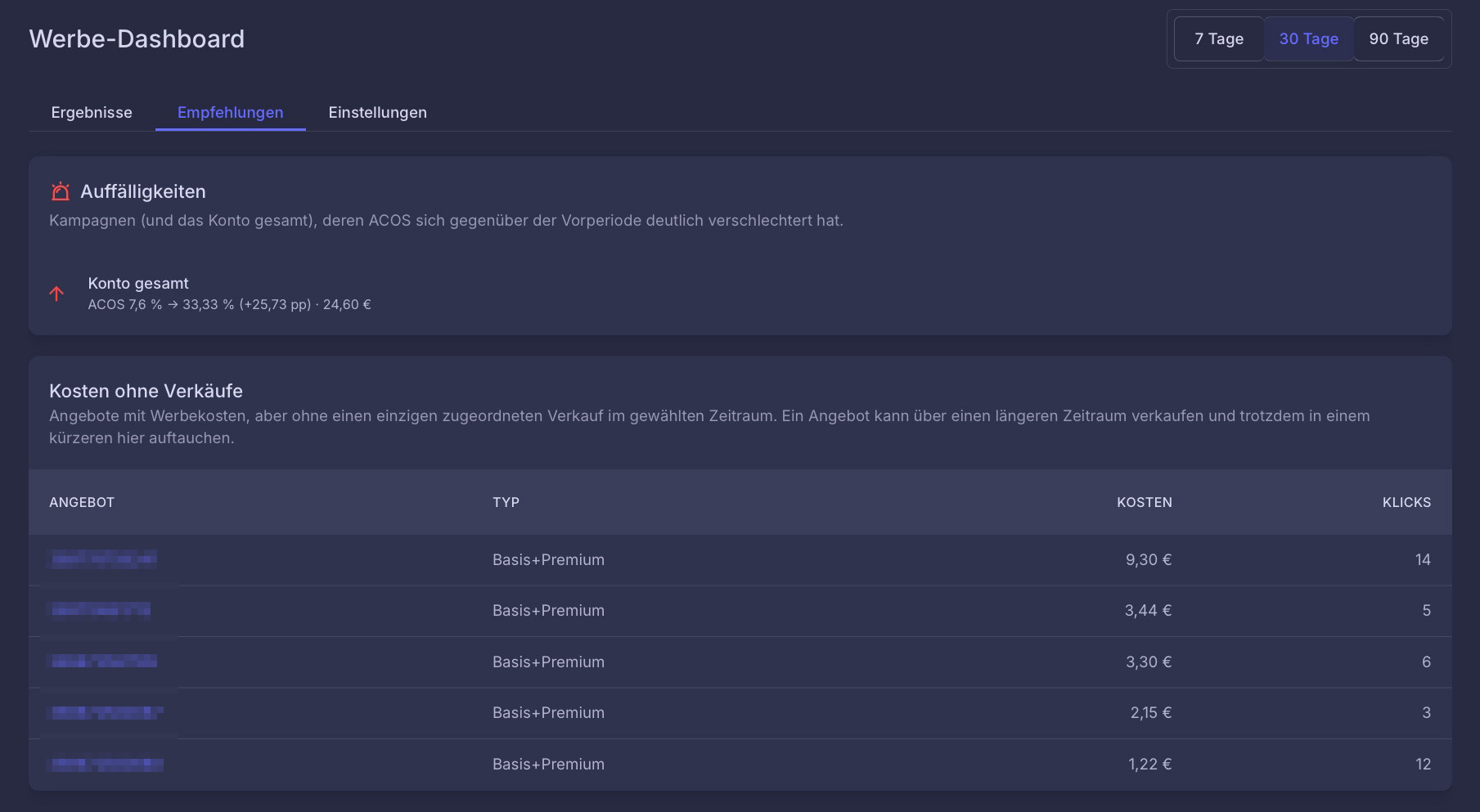The width and height of the screenshot is (1480, 812).
Task: Go to the Einstellungen tab
Action: (x=378, y=112)
